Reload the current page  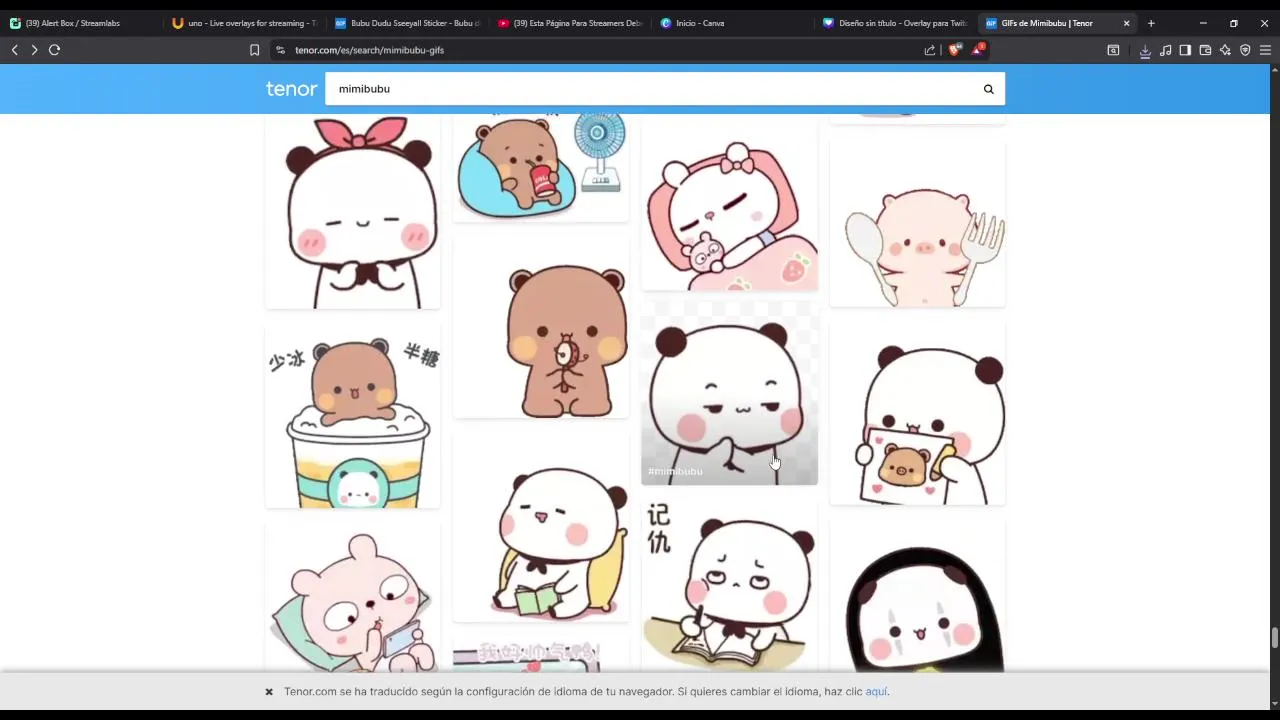55,50
